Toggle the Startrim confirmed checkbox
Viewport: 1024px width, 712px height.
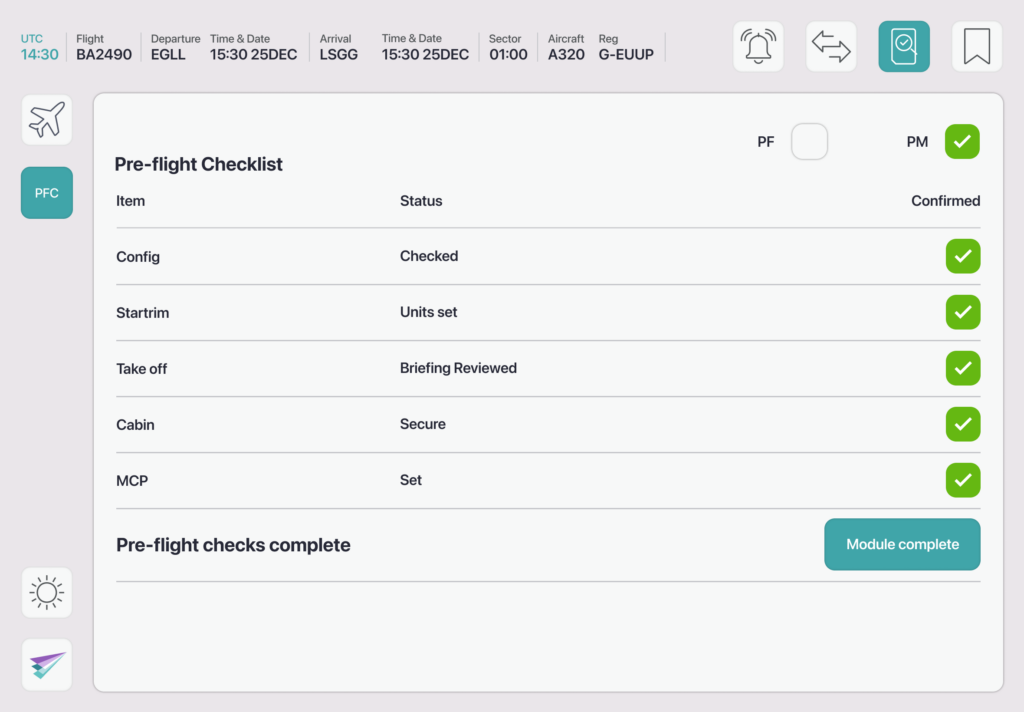click(x=963, y=312)
